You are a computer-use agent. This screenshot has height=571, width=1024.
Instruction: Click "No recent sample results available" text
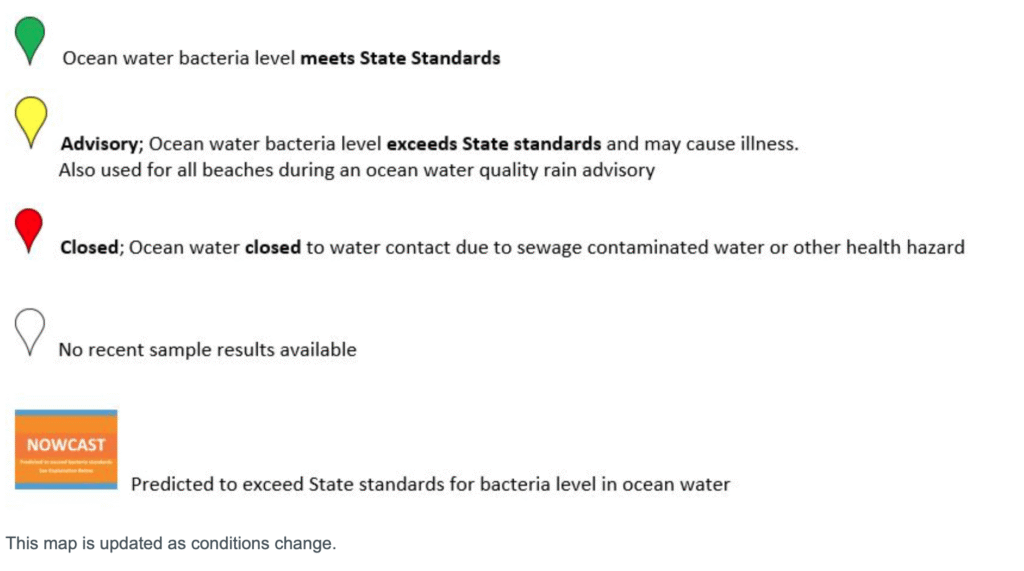click(208, 350)
